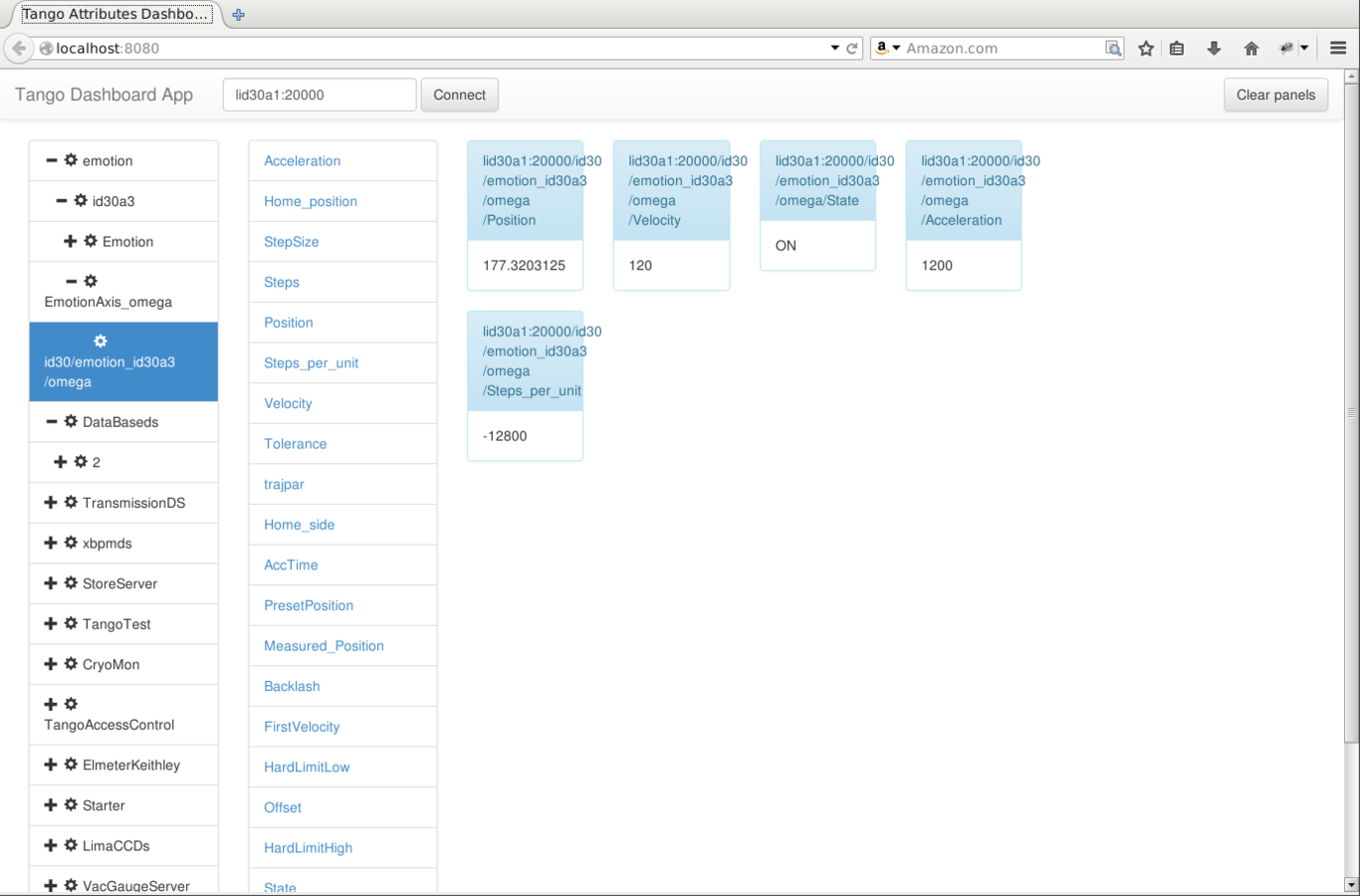The height and width of the screenshot is (896, 1360).
Task: Click the gear icon next to Emotion class
Action: (x=91, y=241)
